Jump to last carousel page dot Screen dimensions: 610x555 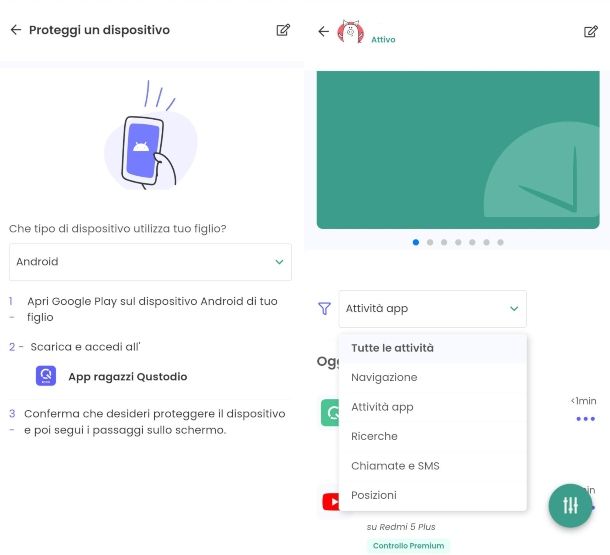click(x=500, y=242)
